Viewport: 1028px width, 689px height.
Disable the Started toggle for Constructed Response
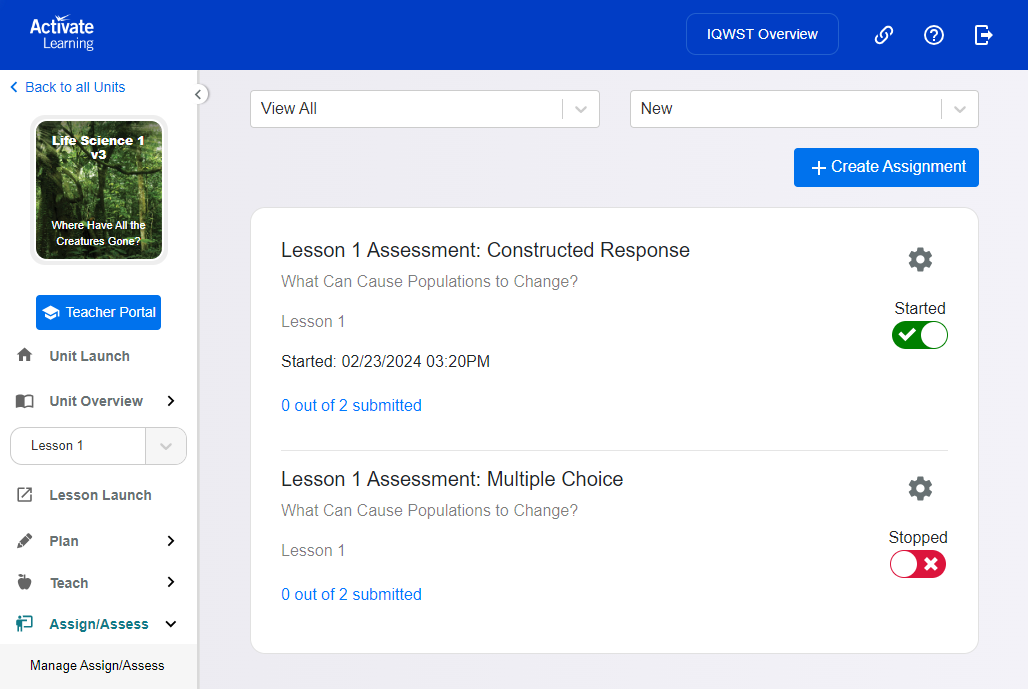[x=919, y=335]
